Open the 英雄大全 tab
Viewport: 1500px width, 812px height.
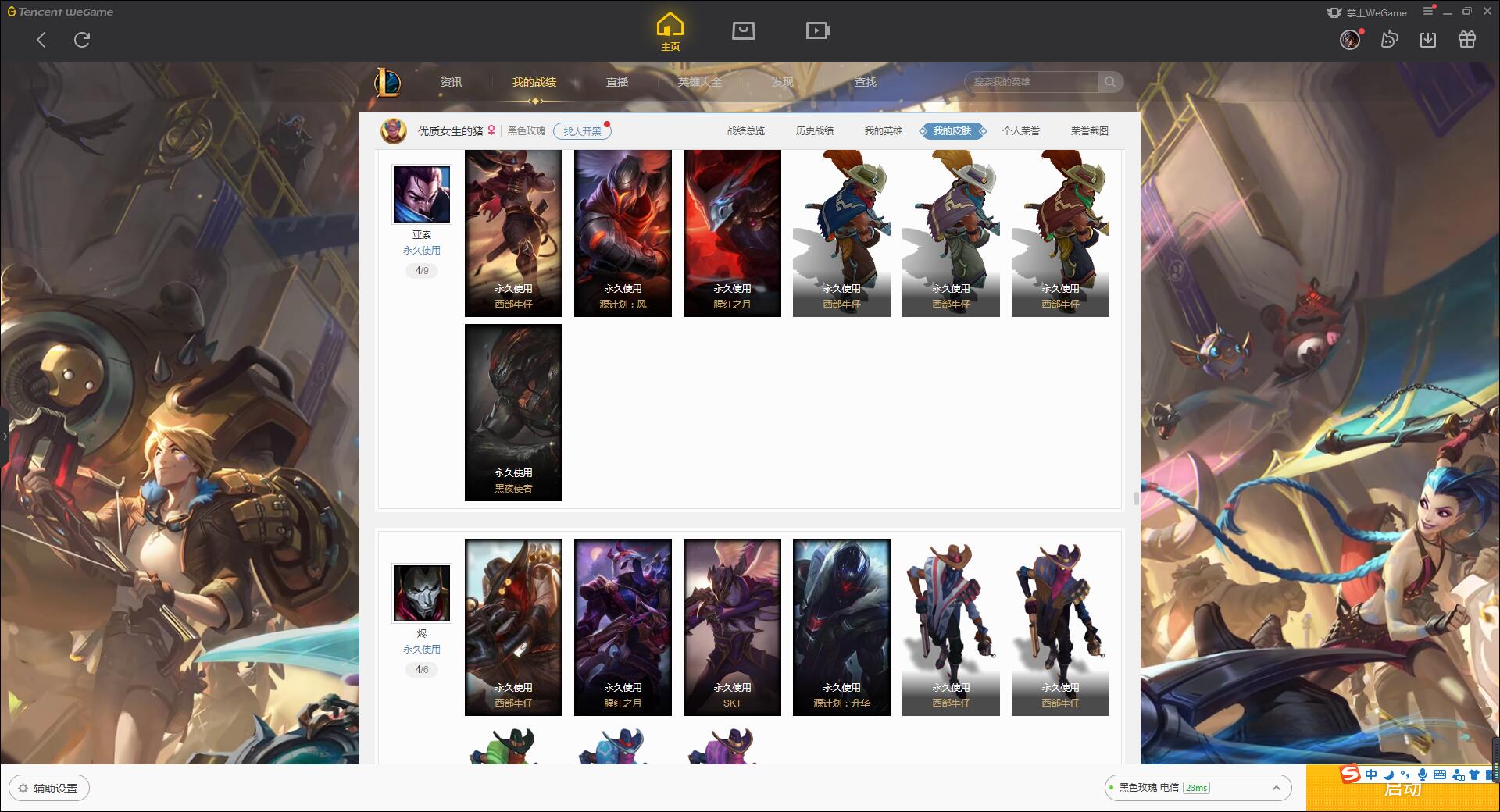point(700,82)
